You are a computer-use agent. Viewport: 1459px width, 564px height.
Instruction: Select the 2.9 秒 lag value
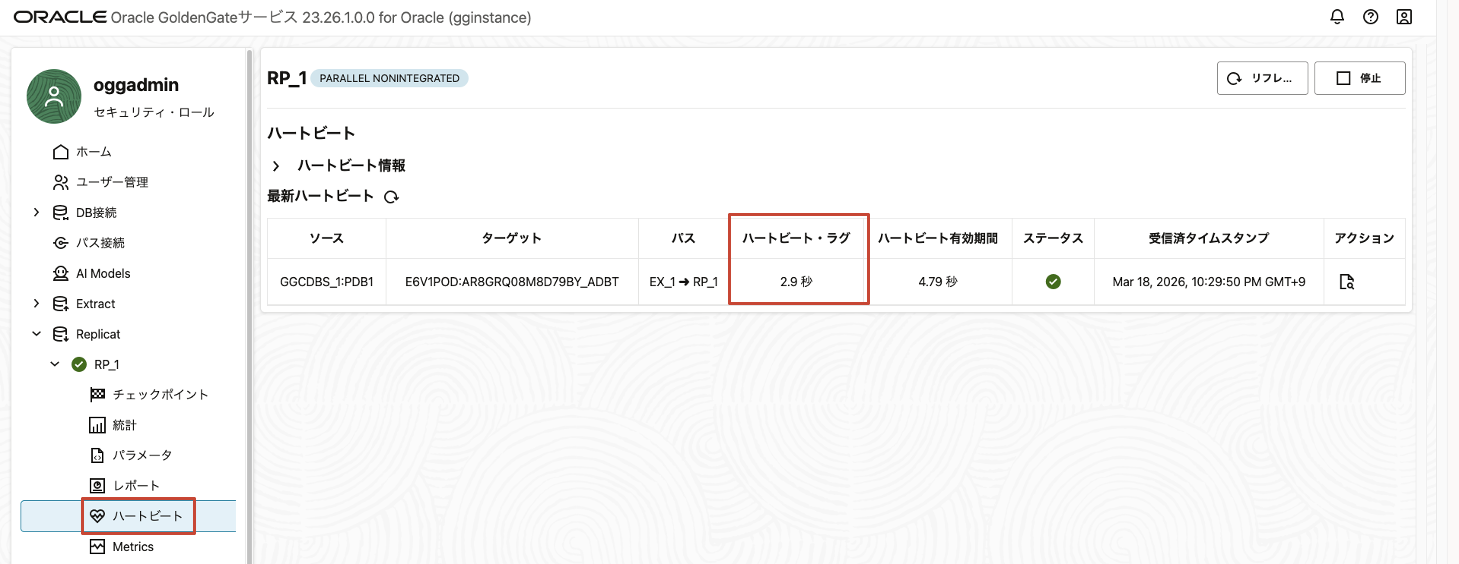coord(796,282)
